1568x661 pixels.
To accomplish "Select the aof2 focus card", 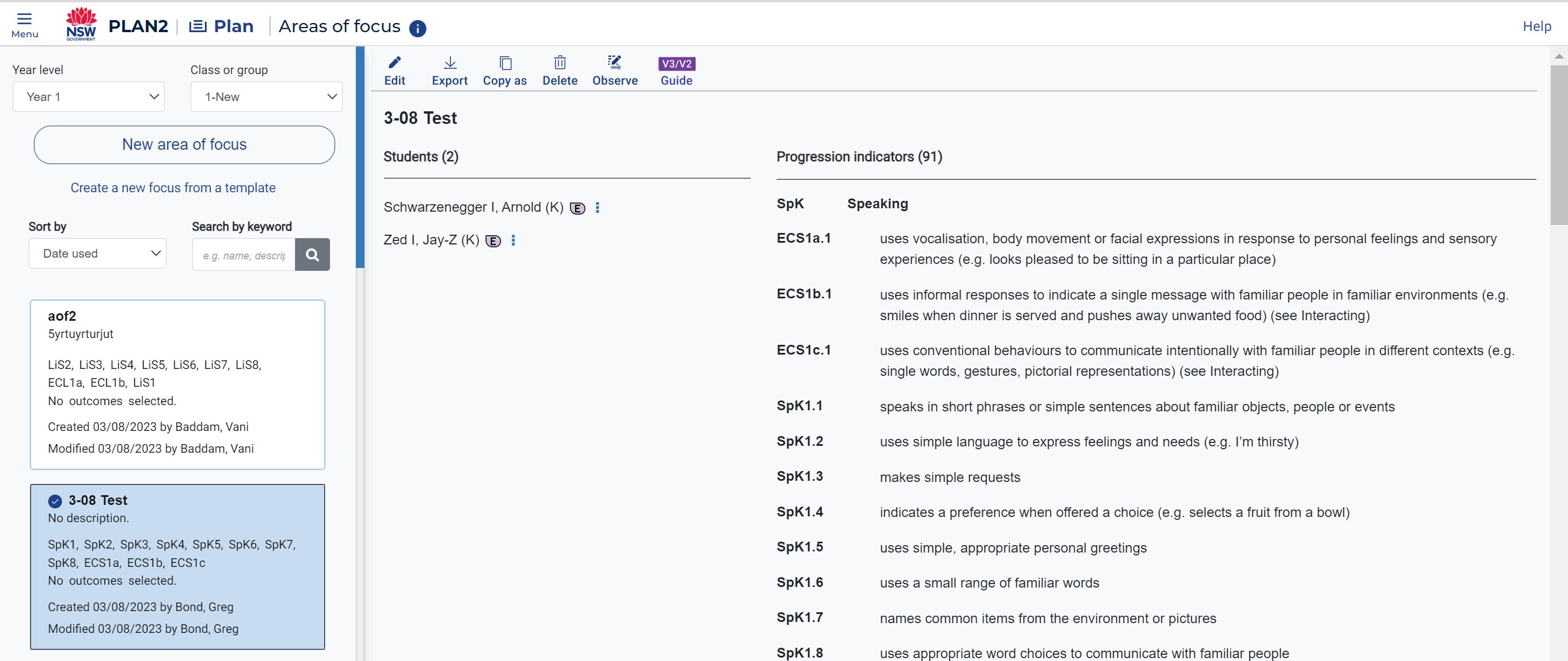I will pos(177,383).
